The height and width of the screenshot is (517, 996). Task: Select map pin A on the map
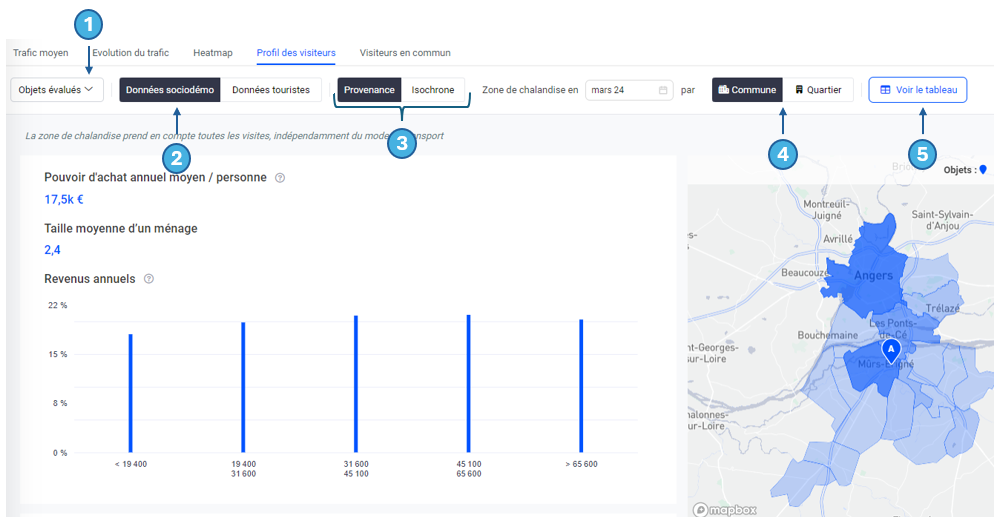(891, 350)
